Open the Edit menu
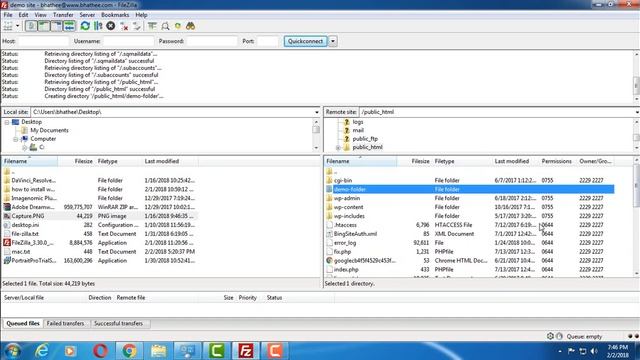The image size is (640, 360). pyautogui.click(x=23, y=15)
